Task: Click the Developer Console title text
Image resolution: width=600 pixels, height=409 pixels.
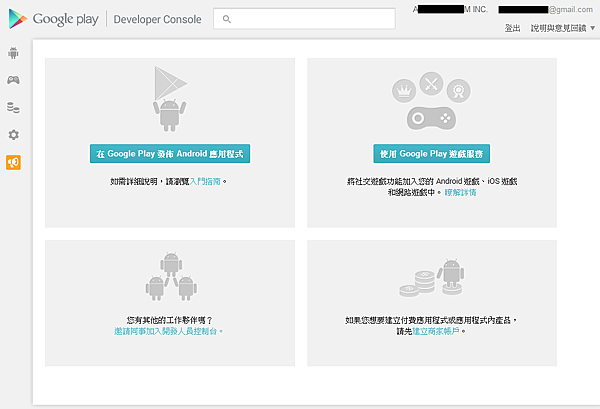Action: coord(157,19)
